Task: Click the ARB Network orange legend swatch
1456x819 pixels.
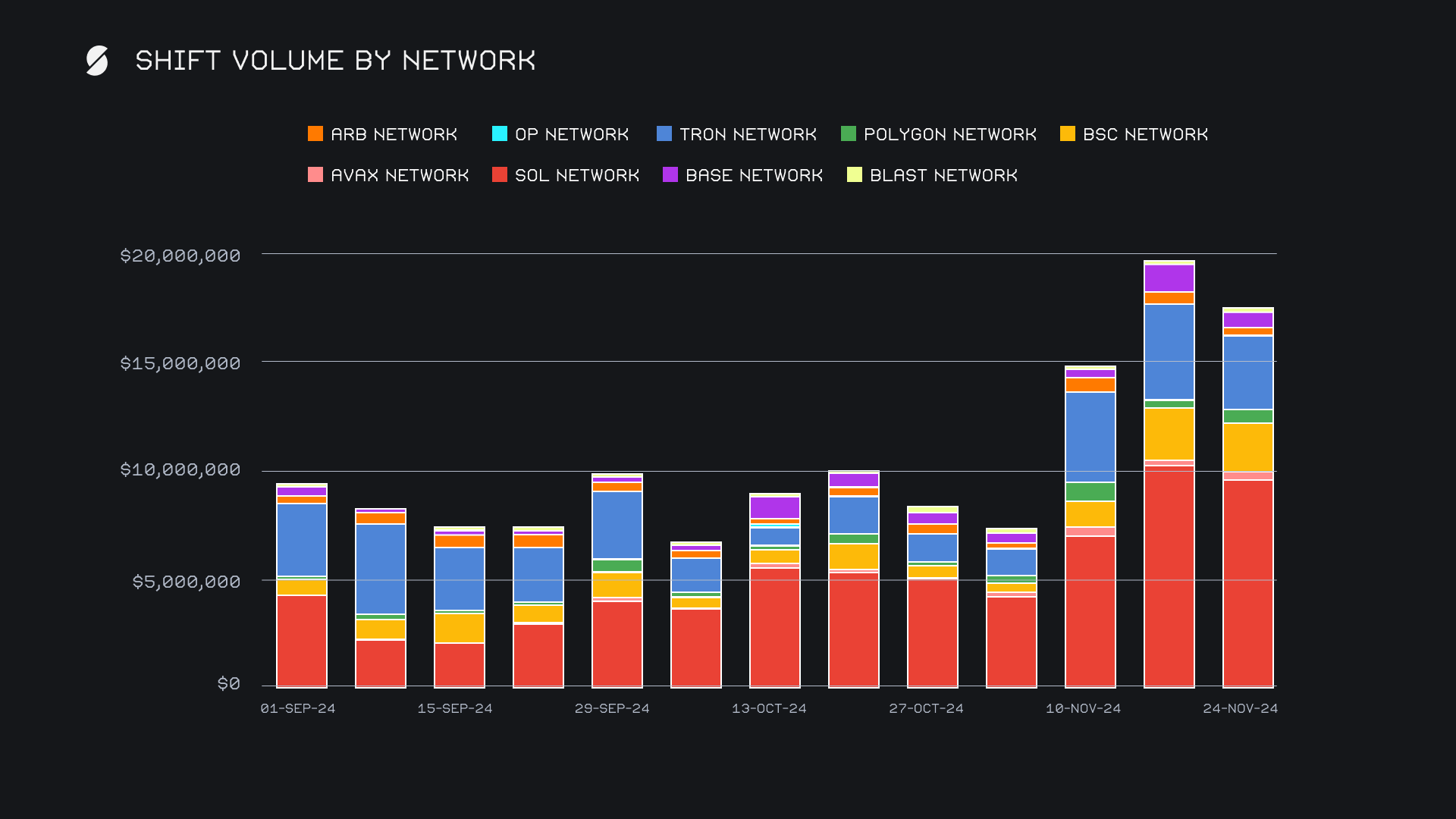Action: [x=315, y=134]
